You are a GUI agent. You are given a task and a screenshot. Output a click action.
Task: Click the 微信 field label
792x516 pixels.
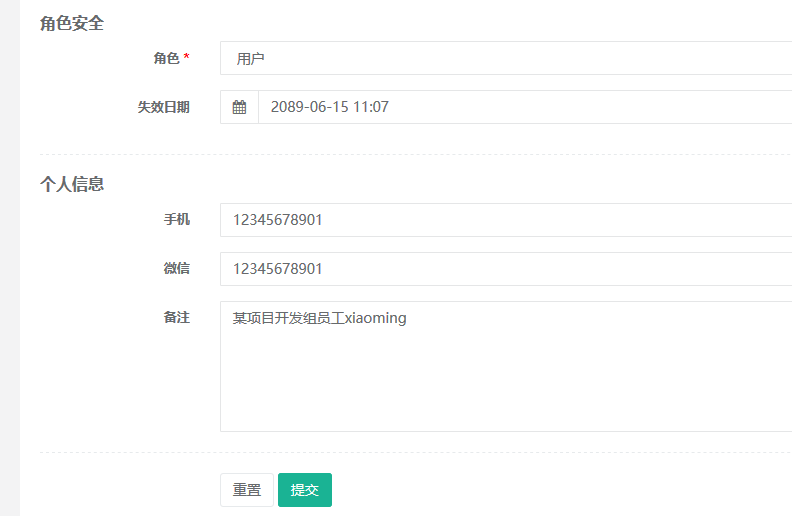[176, 269]
